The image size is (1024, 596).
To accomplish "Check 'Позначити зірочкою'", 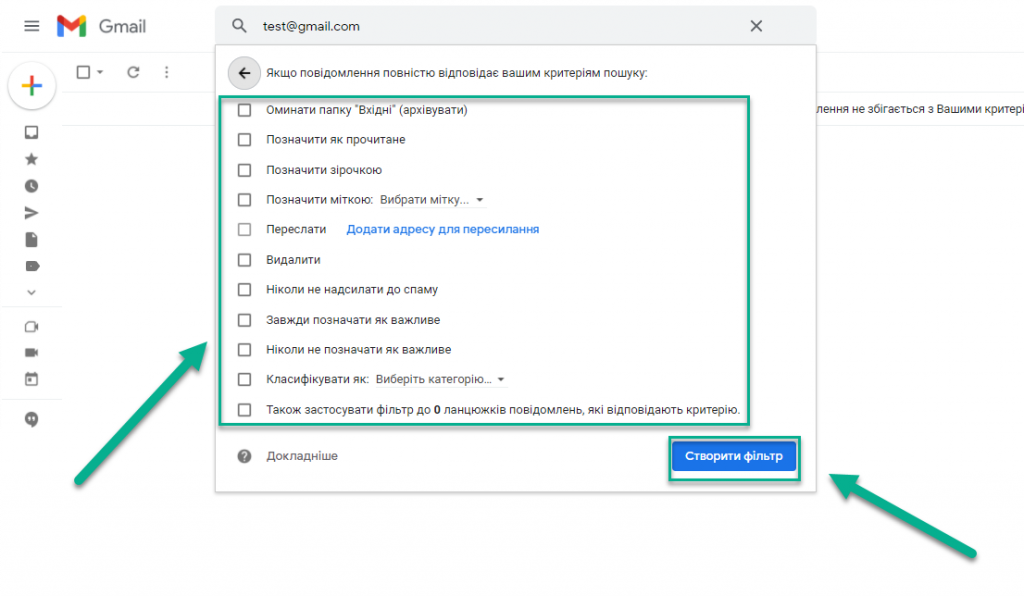I will (244, 170).
